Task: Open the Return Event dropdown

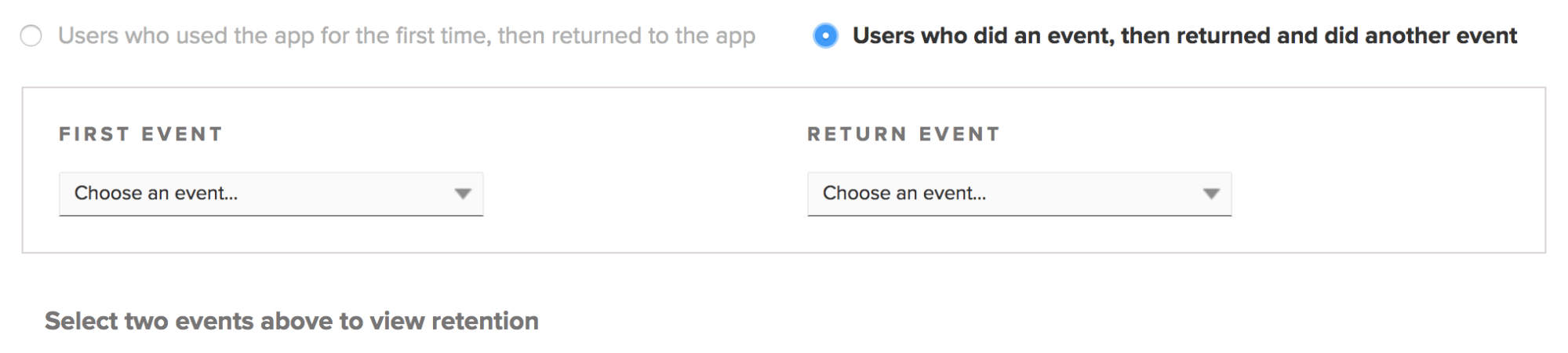Action: coord(1019,194)
